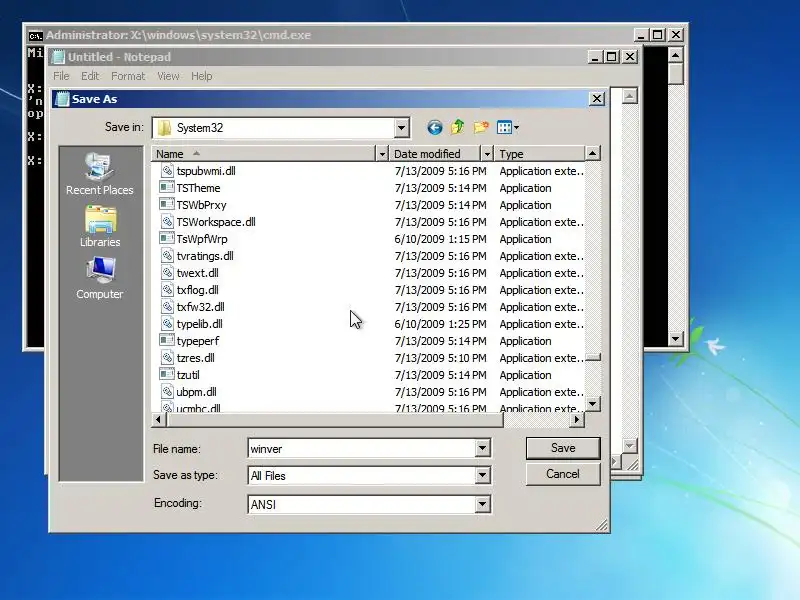
Task: Select the typelib.dll file icon
Action: point(167,323)
